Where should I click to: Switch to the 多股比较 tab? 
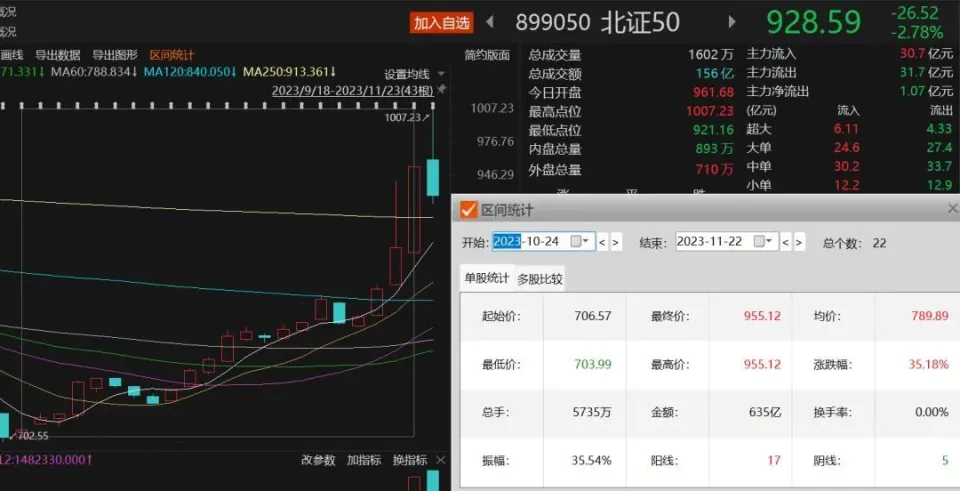click(x=540, y=280)
